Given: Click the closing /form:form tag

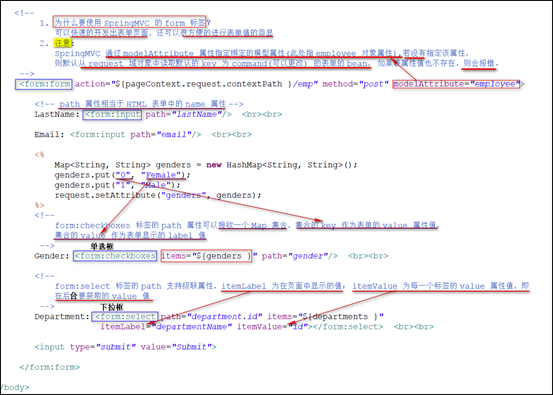Looking at the screenshot, I should coord(50,367).
